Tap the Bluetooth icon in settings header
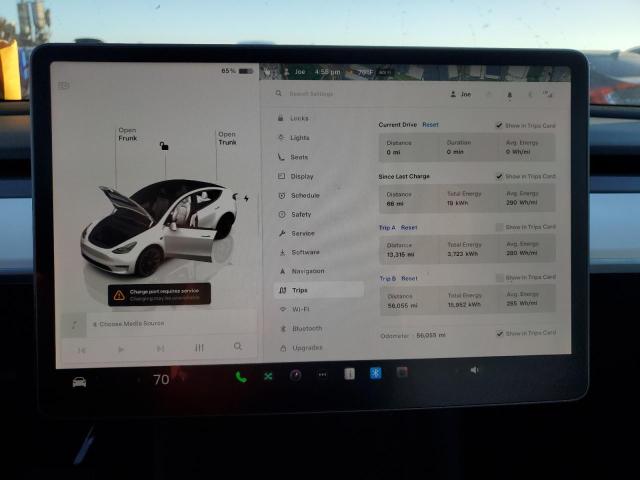 click(x=530, y=95)
